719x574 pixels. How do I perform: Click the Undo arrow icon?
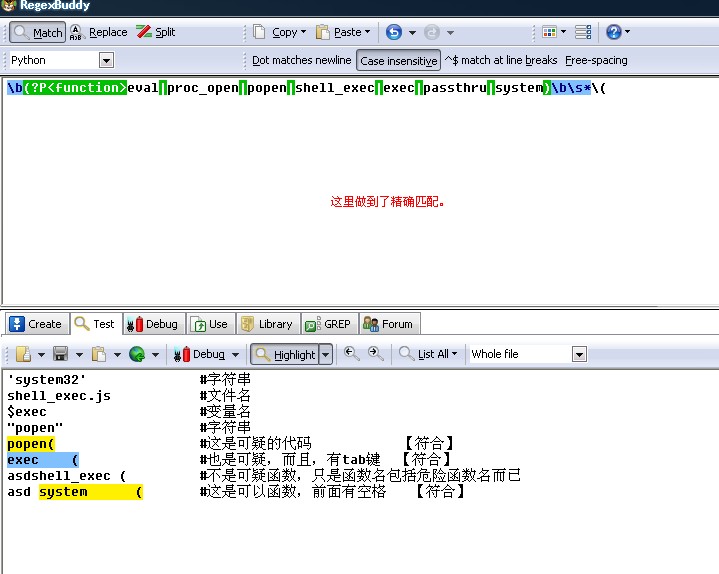point(393,32)
